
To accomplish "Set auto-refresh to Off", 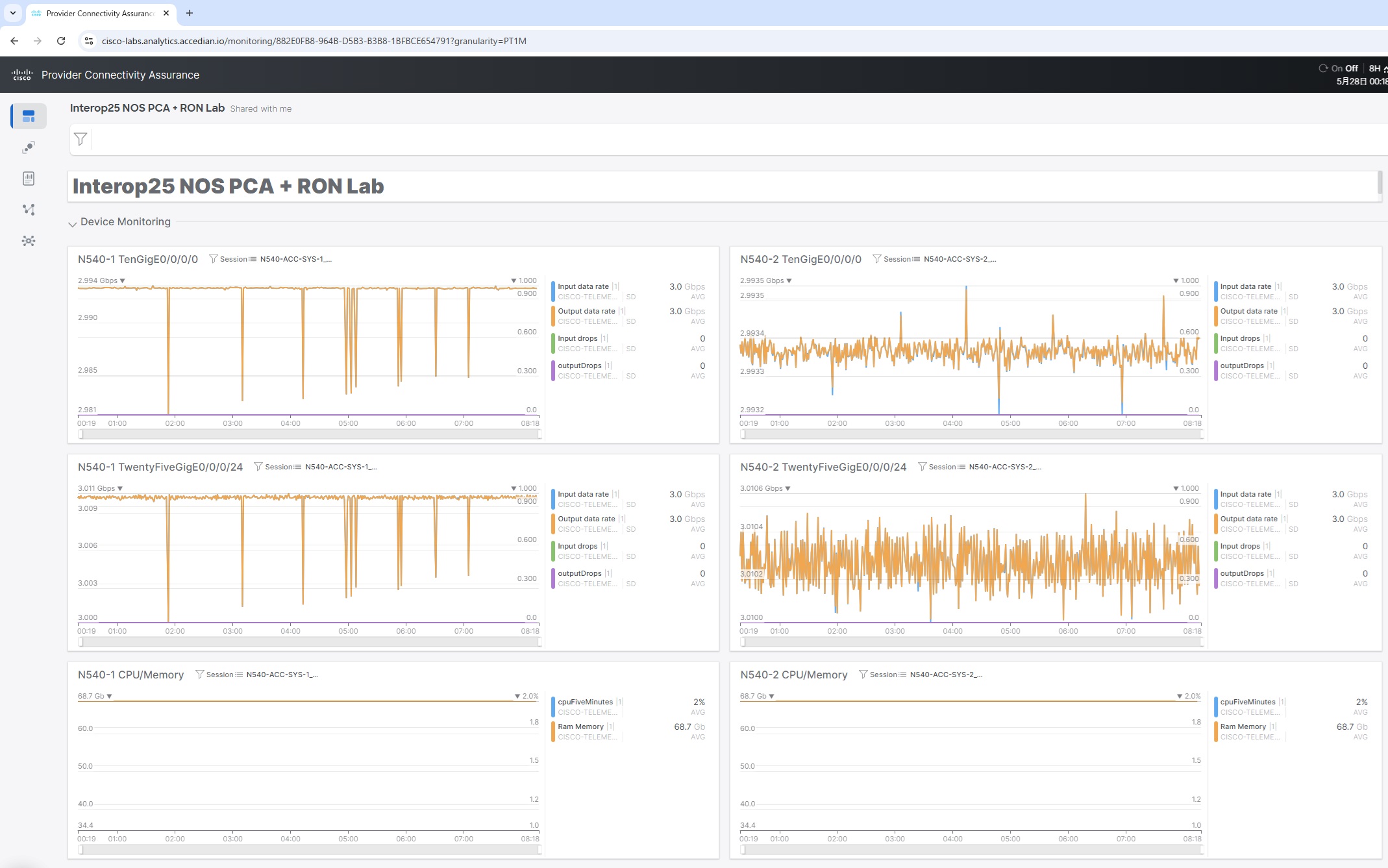I will [x=1352, y=68].
